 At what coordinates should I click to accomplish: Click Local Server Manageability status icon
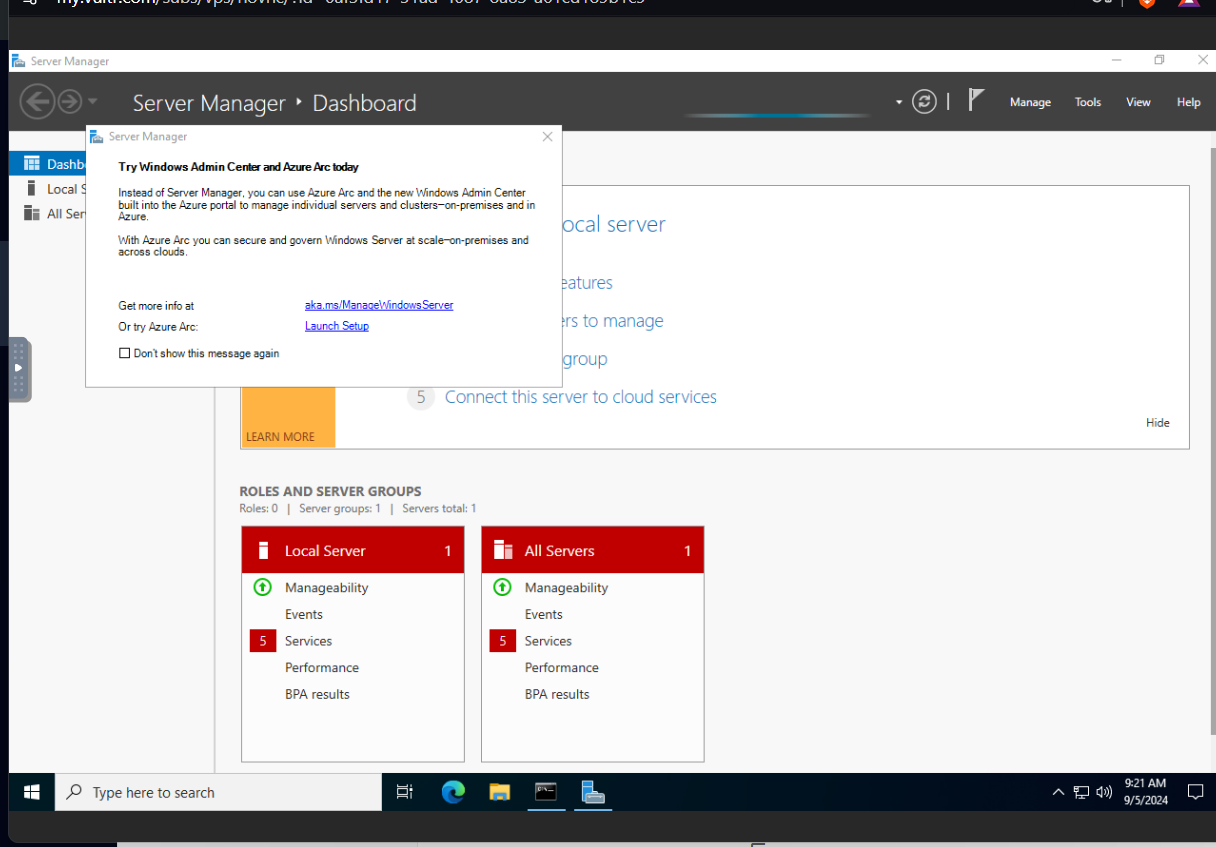coord(263,587)
